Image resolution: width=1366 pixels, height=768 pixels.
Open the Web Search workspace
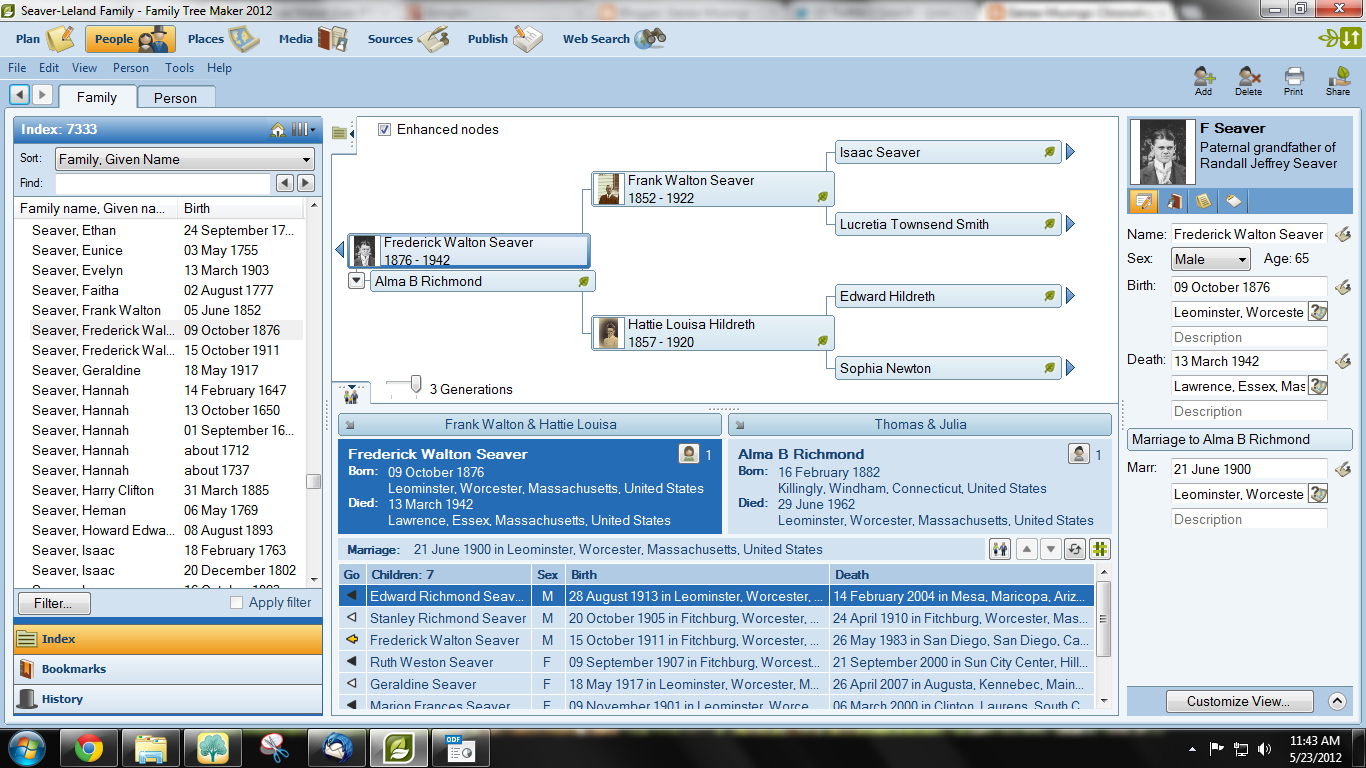614,39
